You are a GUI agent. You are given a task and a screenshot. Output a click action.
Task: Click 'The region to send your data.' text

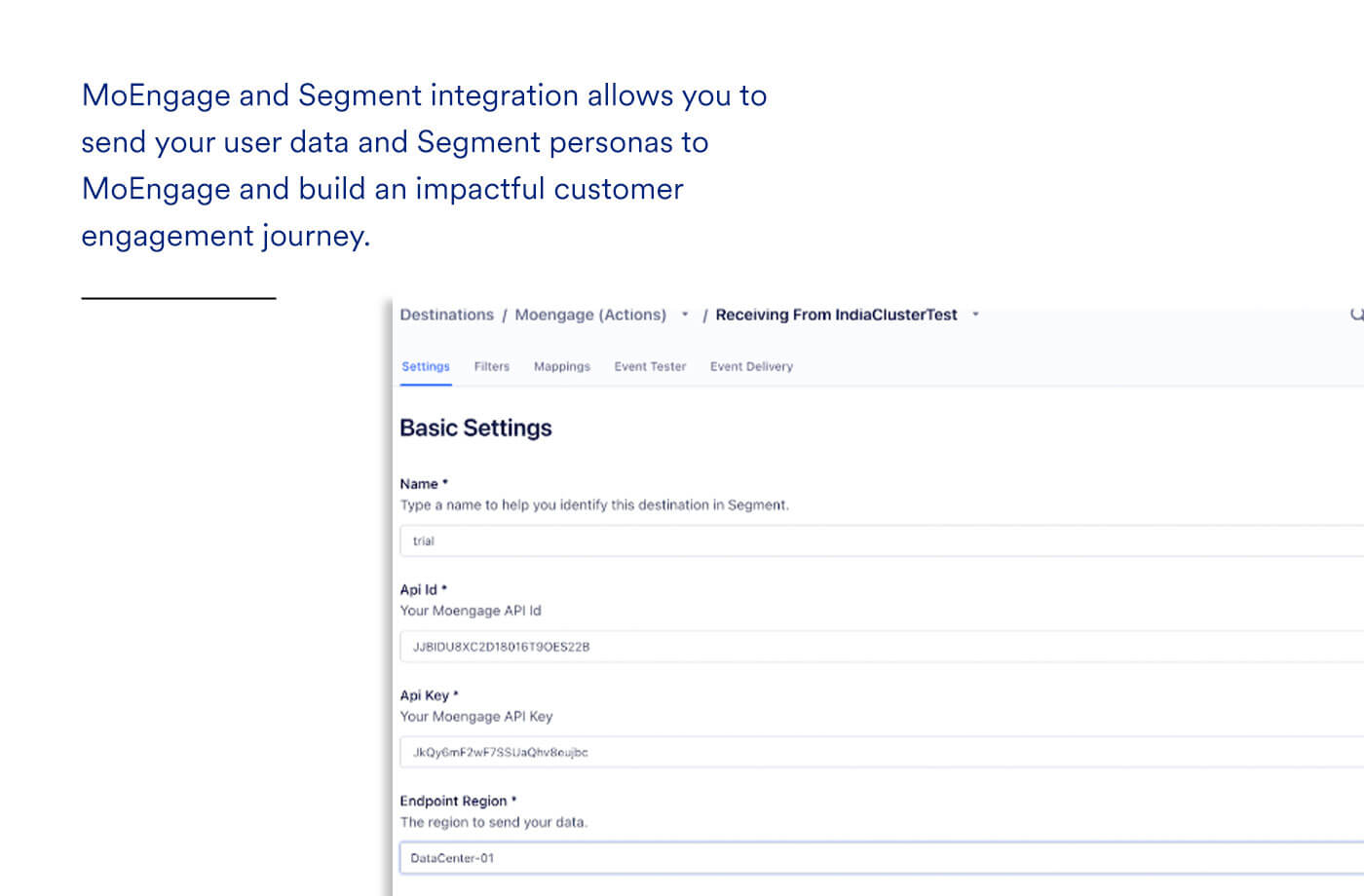pos(494,822)
